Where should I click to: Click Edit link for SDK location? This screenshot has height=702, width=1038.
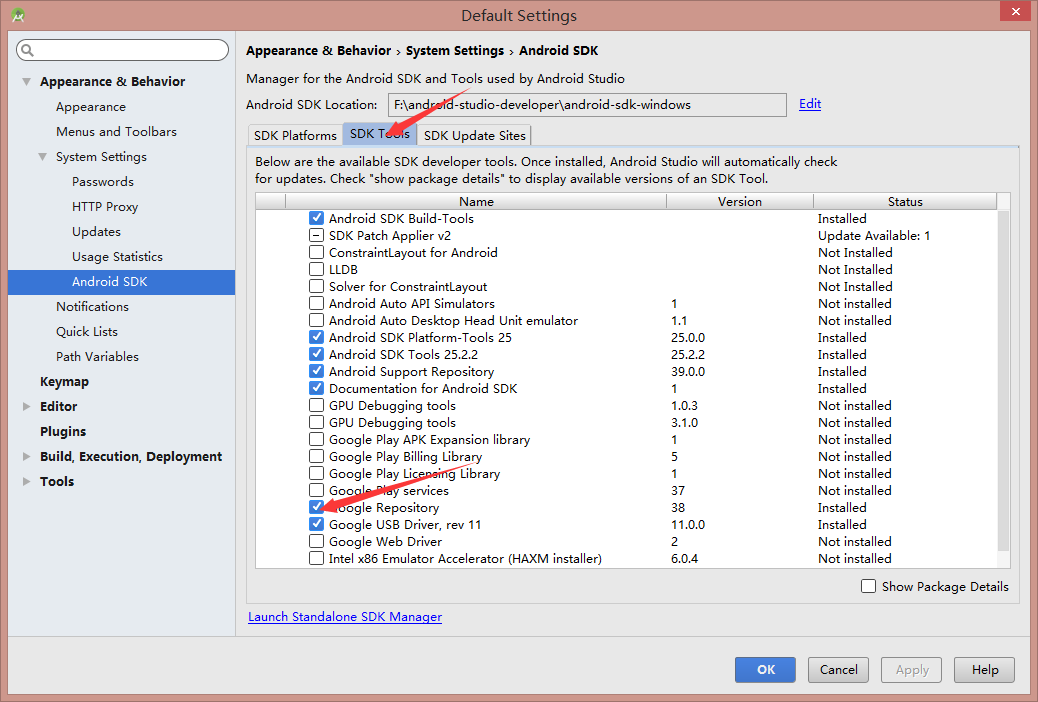[x=810, y=104]
